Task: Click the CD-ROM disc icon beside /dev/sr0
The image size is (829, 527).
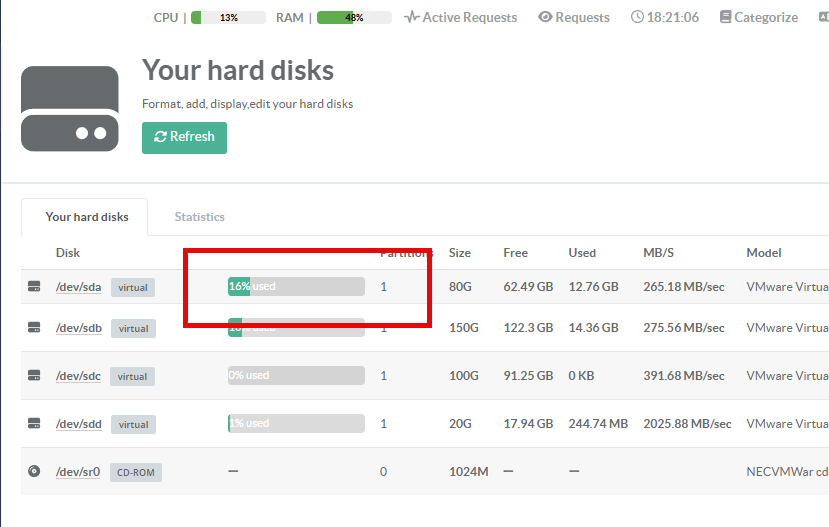Action: 34,472
